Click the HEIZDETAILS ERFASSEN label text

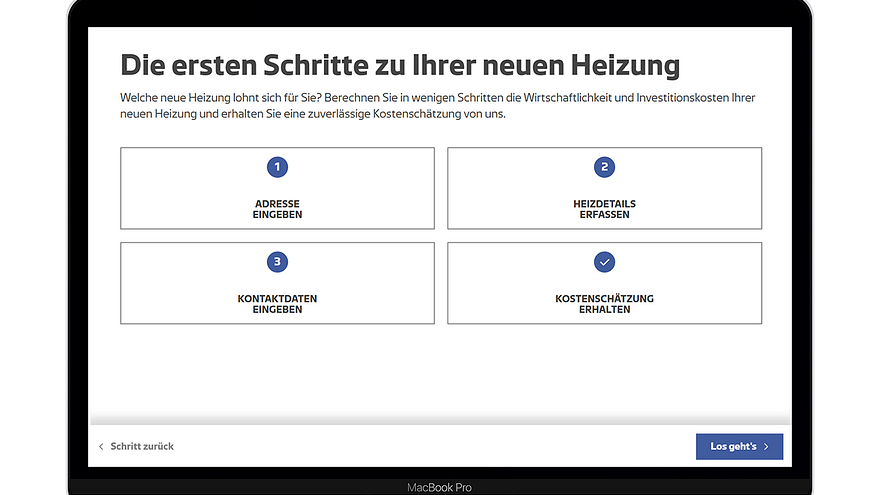604,209
